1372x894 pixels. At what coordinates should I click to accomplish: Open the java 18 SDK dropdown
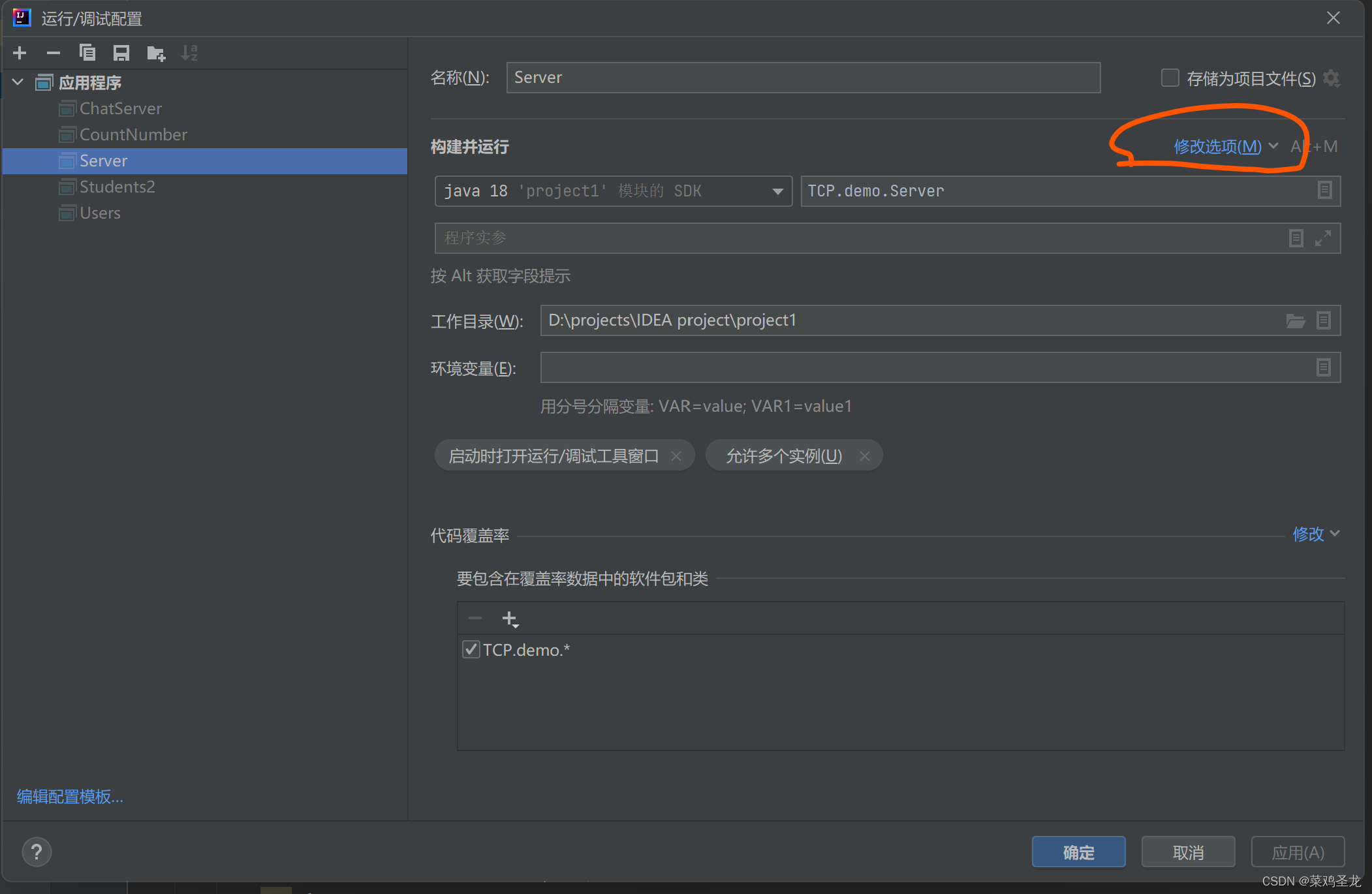(614, 191)
